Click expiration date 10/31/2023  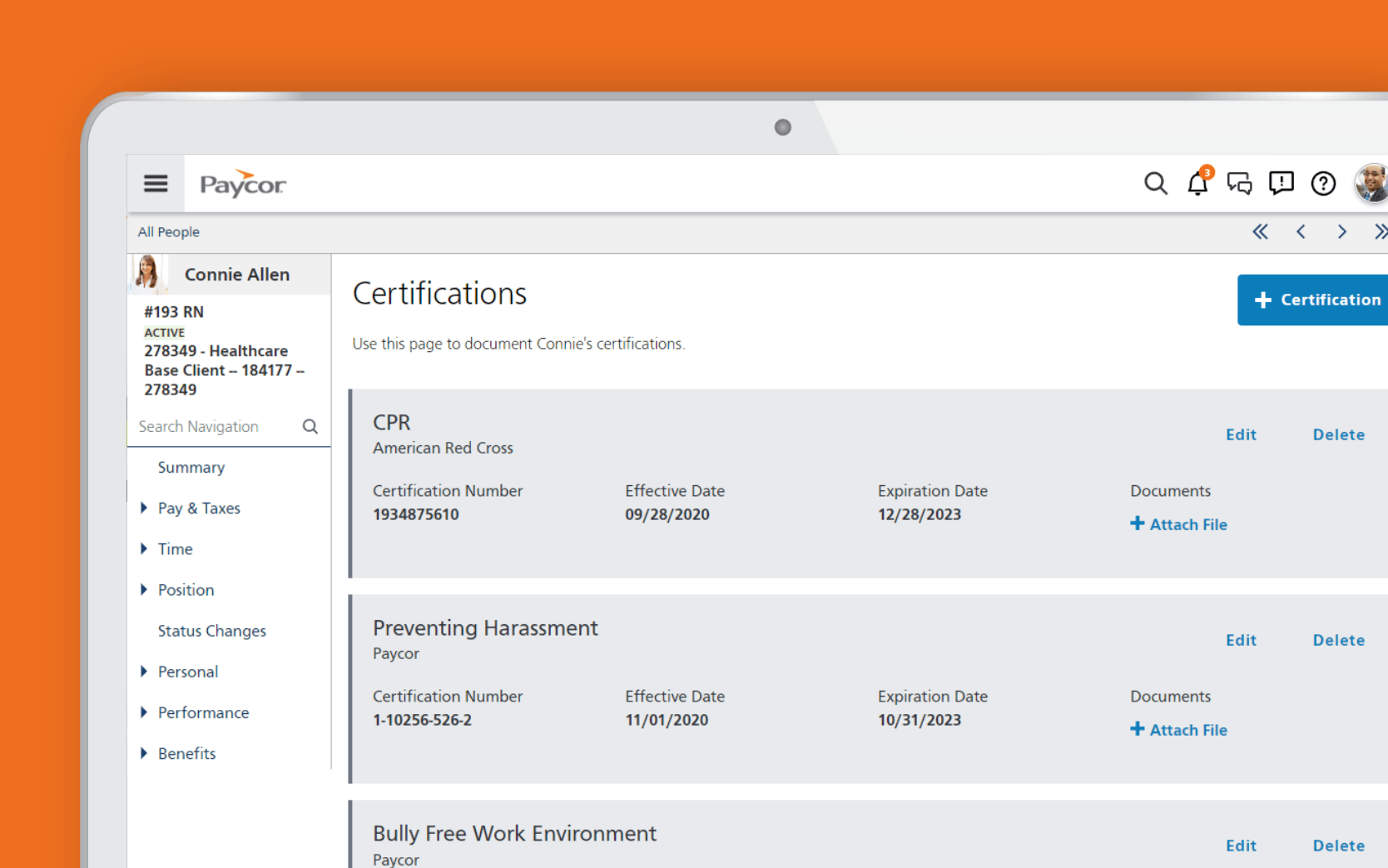tap(920, 720)
